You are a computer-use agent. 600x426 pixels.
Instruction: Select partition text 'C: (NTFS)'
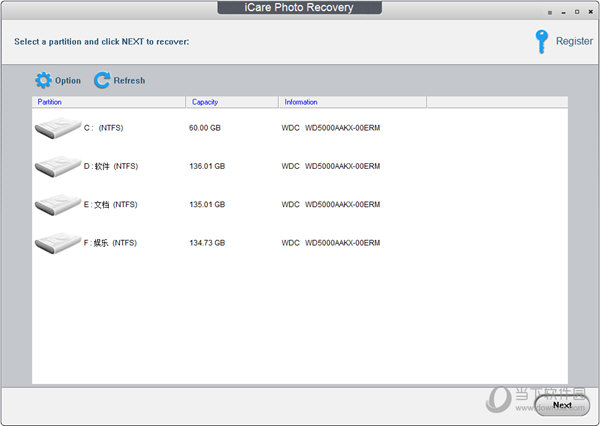click(x=104, y=128)
